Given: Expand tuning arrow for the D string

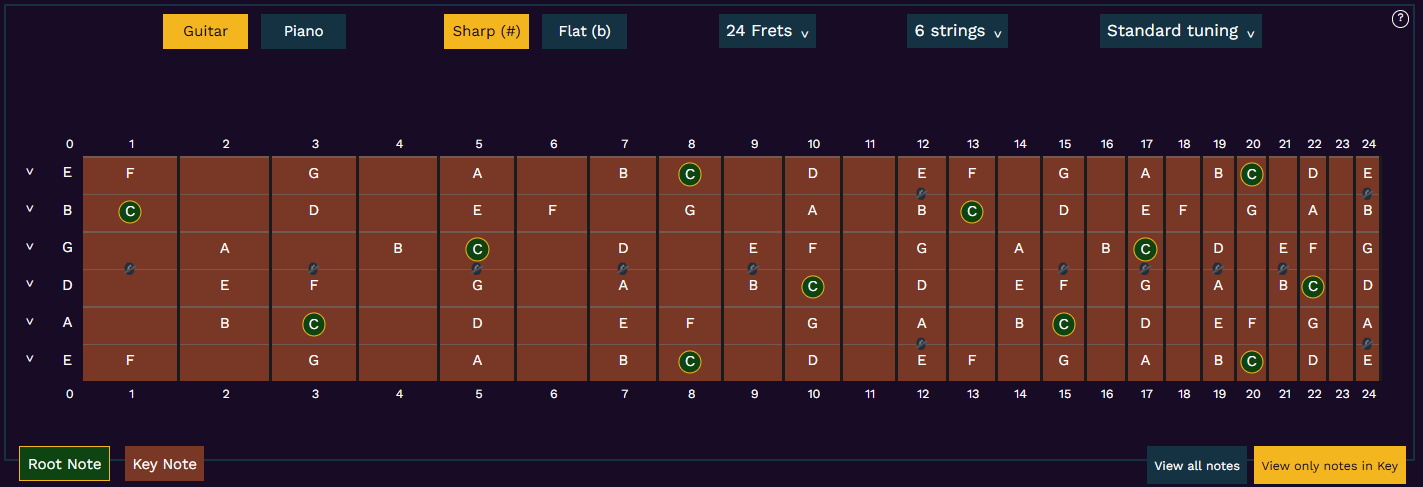Looking at the screenshot, I should click(x=30, y=285).
